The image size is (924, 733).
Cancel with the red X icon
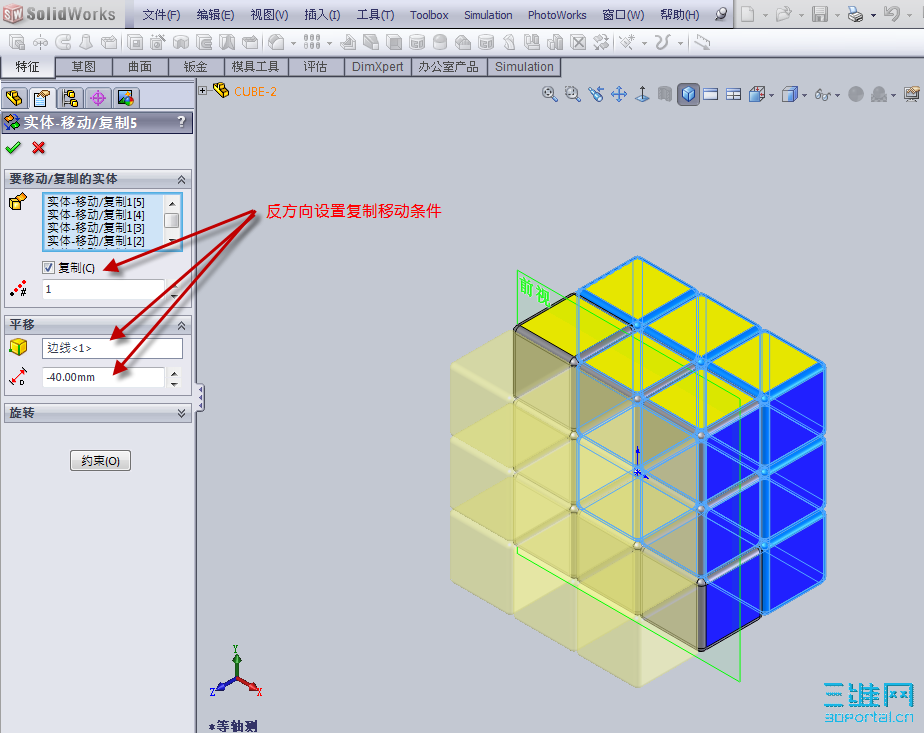point(39,148)
